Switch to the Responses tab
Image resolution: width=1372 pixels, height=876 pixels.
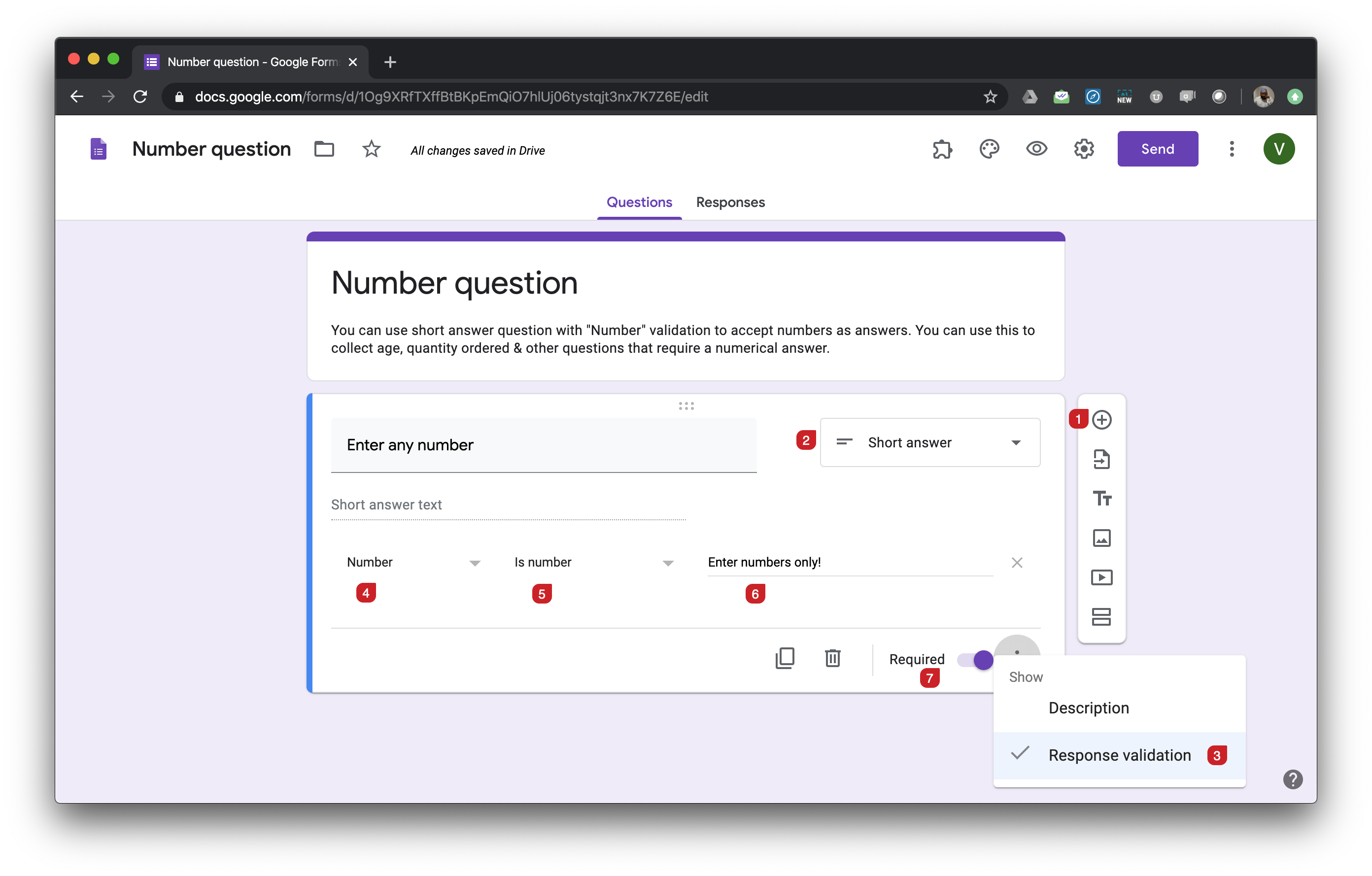(730, 202)
